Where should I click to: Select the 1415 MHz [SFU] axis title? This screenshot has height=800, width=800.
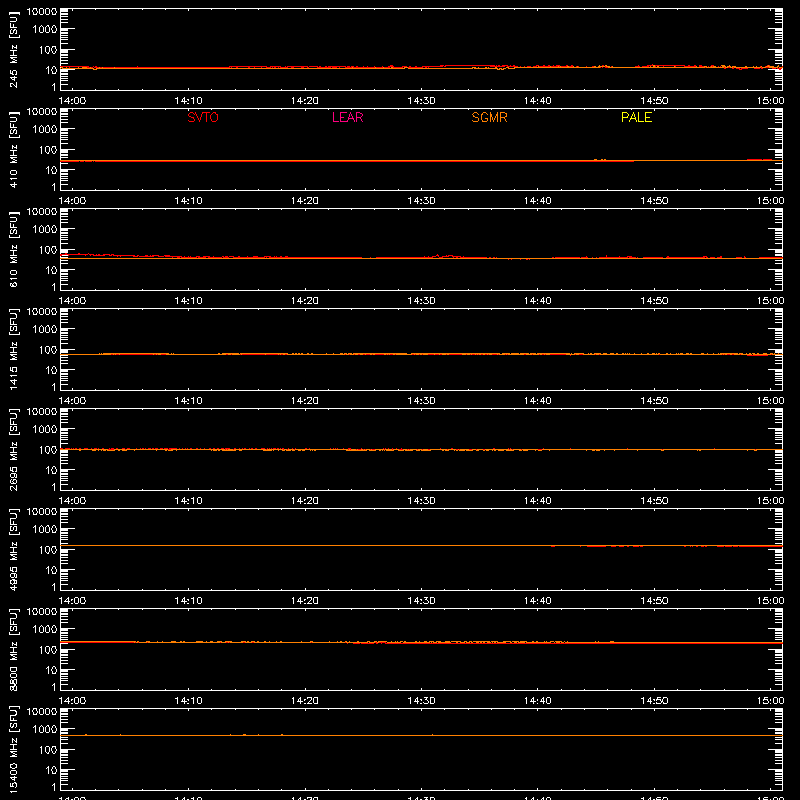(x=13, y=349)
